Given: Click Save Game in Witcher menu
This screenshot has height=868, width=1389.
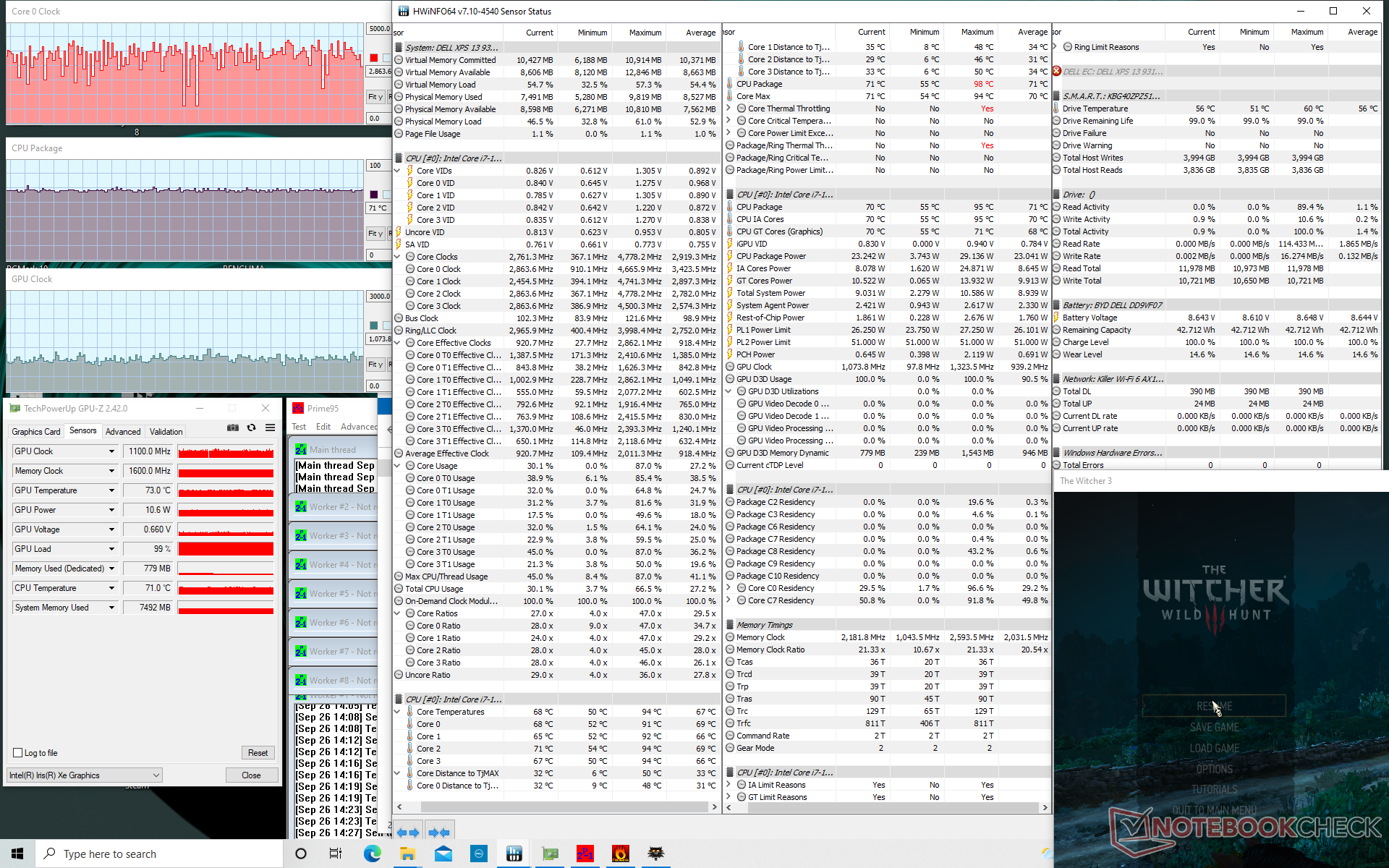Looking at the screenshot, I should 1214,727.
